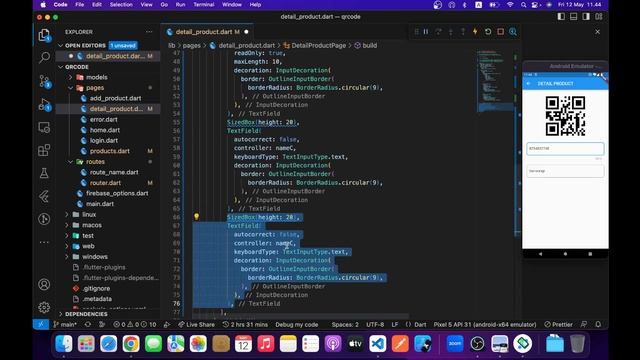The width and height of the screenshot is (640, 360).
Task: Trigger Flutter hot reload lightning icon
Action: click(x=475, y=32)
